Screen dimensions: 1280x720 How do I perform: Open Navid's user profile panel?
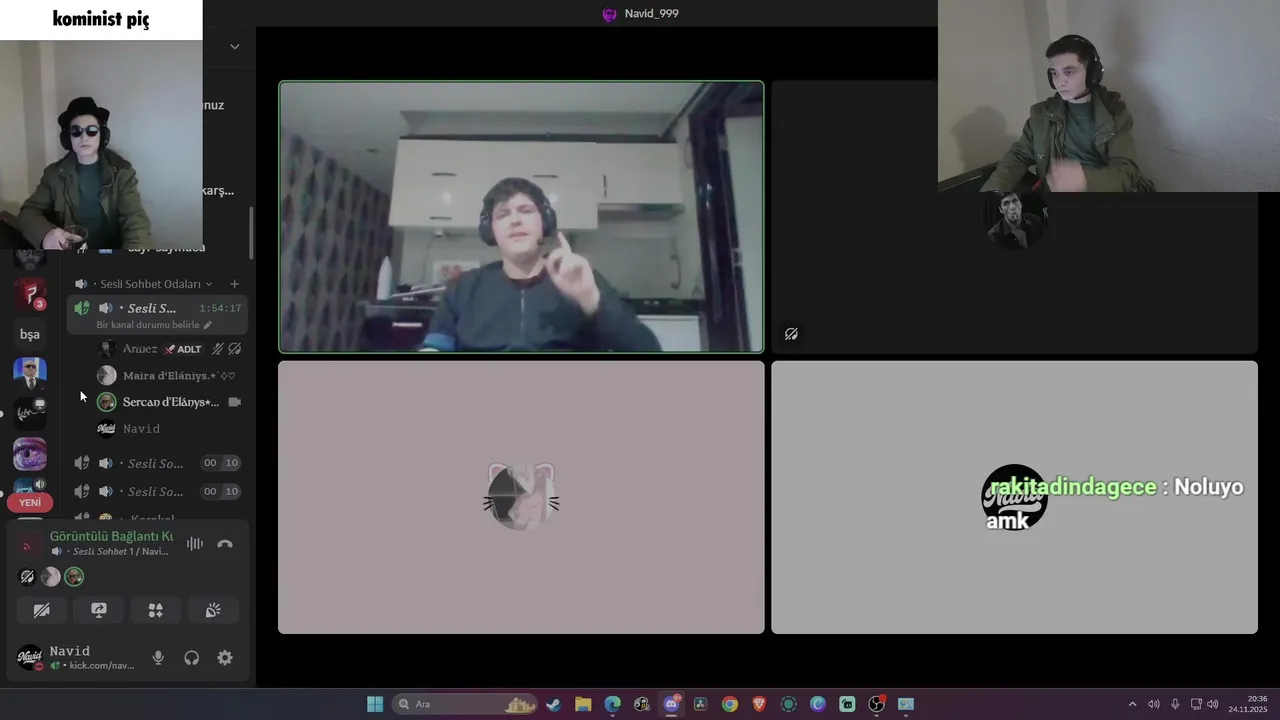(x=76, y=658)
